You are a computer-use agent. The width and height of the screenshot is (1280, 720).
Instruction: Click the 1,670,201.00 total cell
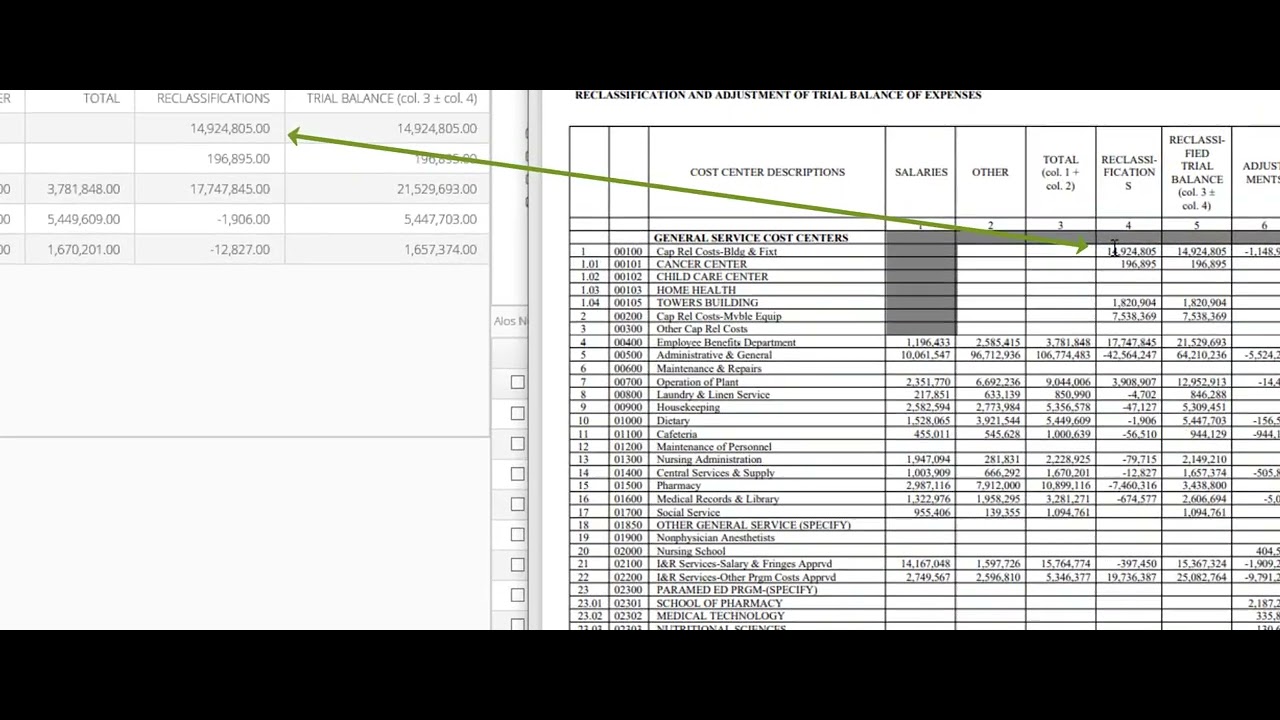click(83, 249)
